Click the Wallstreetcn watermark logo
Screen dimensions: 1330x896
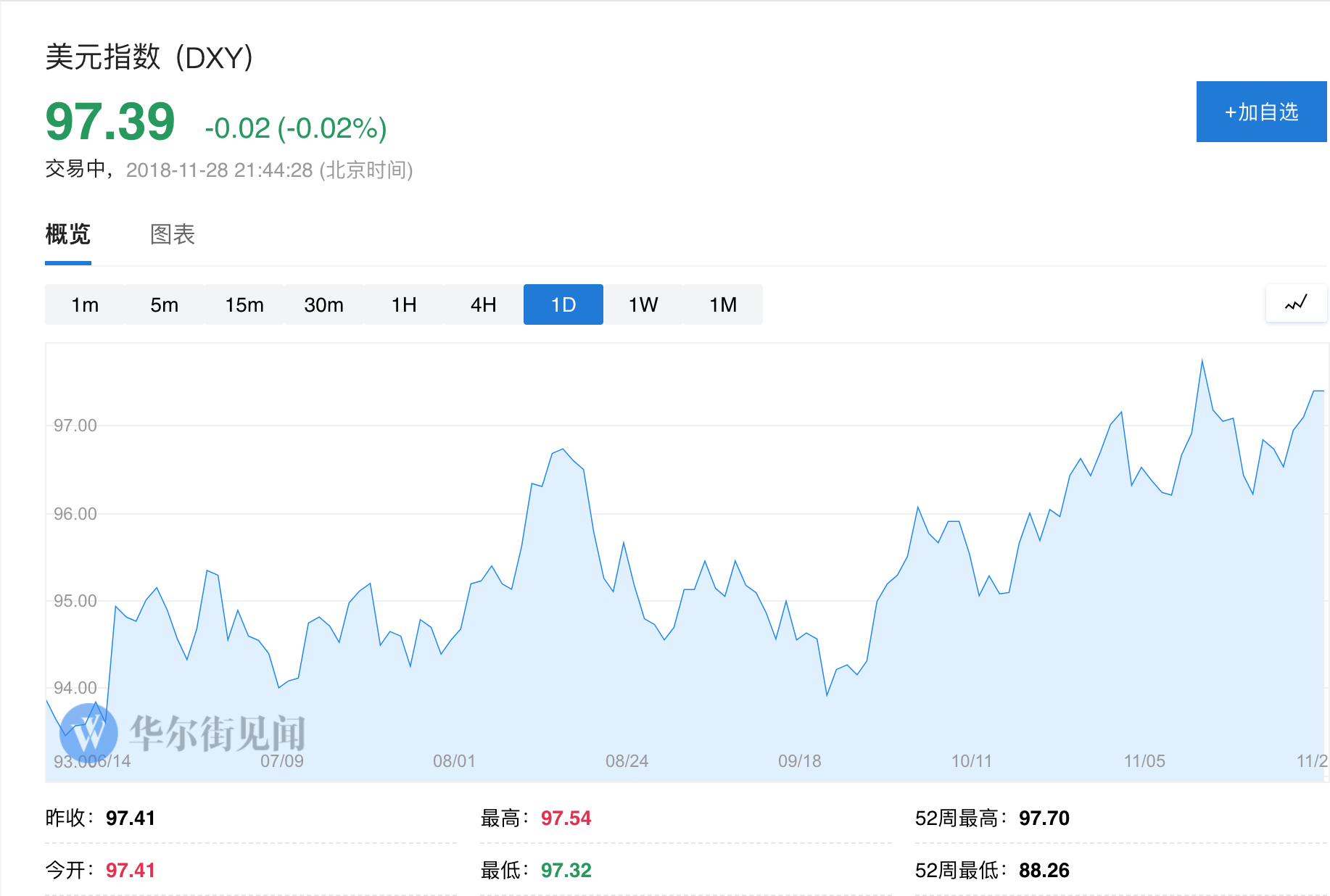88,733
